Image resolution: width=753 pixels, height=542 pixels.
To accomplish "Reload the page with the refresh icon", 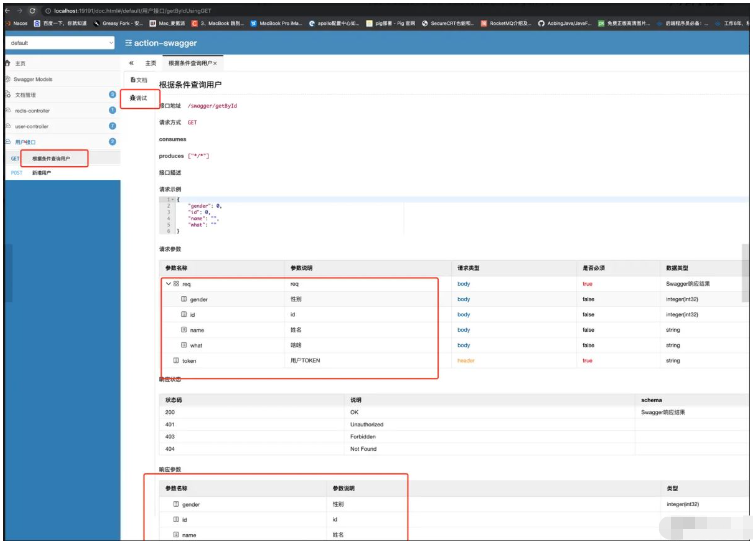I will (x=31, y=9).
